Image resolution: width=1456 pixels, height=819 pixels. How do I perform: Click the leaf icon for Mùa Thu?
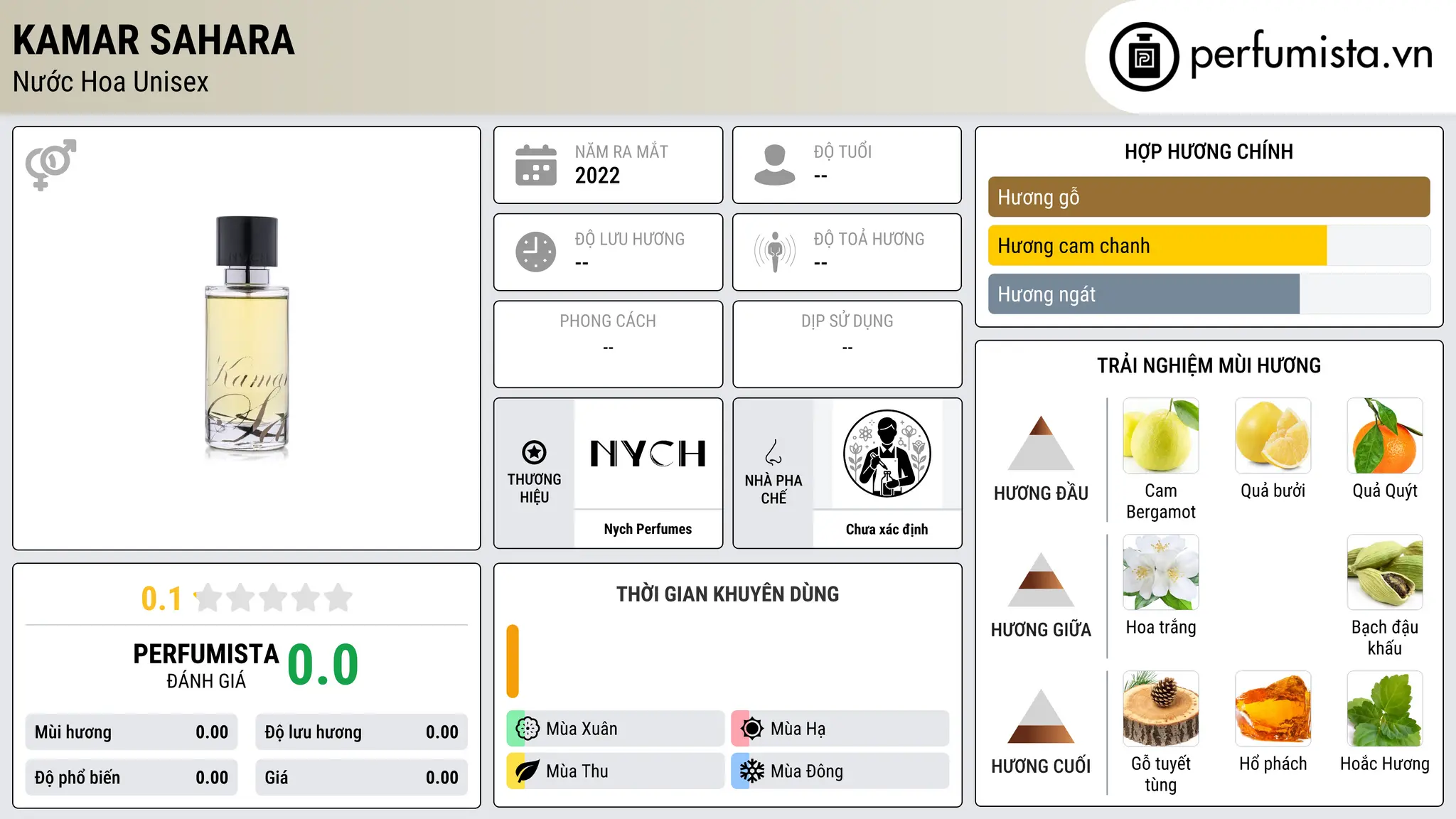pos(527,771)
